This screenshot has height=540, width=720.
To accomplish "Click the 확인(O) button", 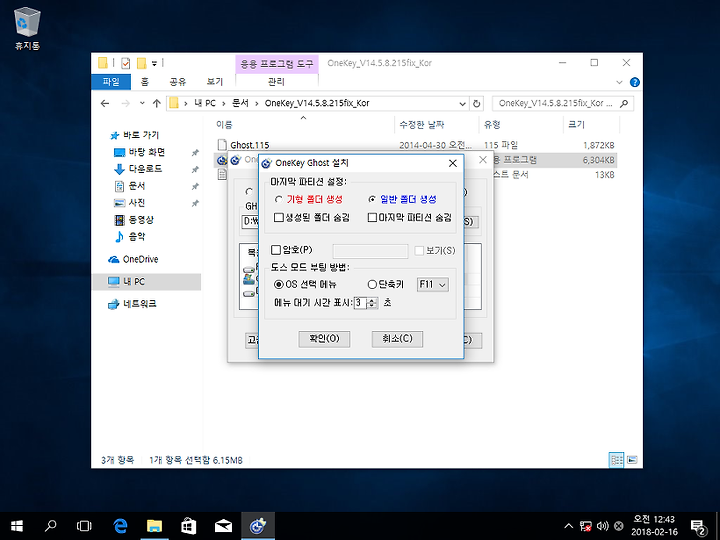I will (324, 339).
